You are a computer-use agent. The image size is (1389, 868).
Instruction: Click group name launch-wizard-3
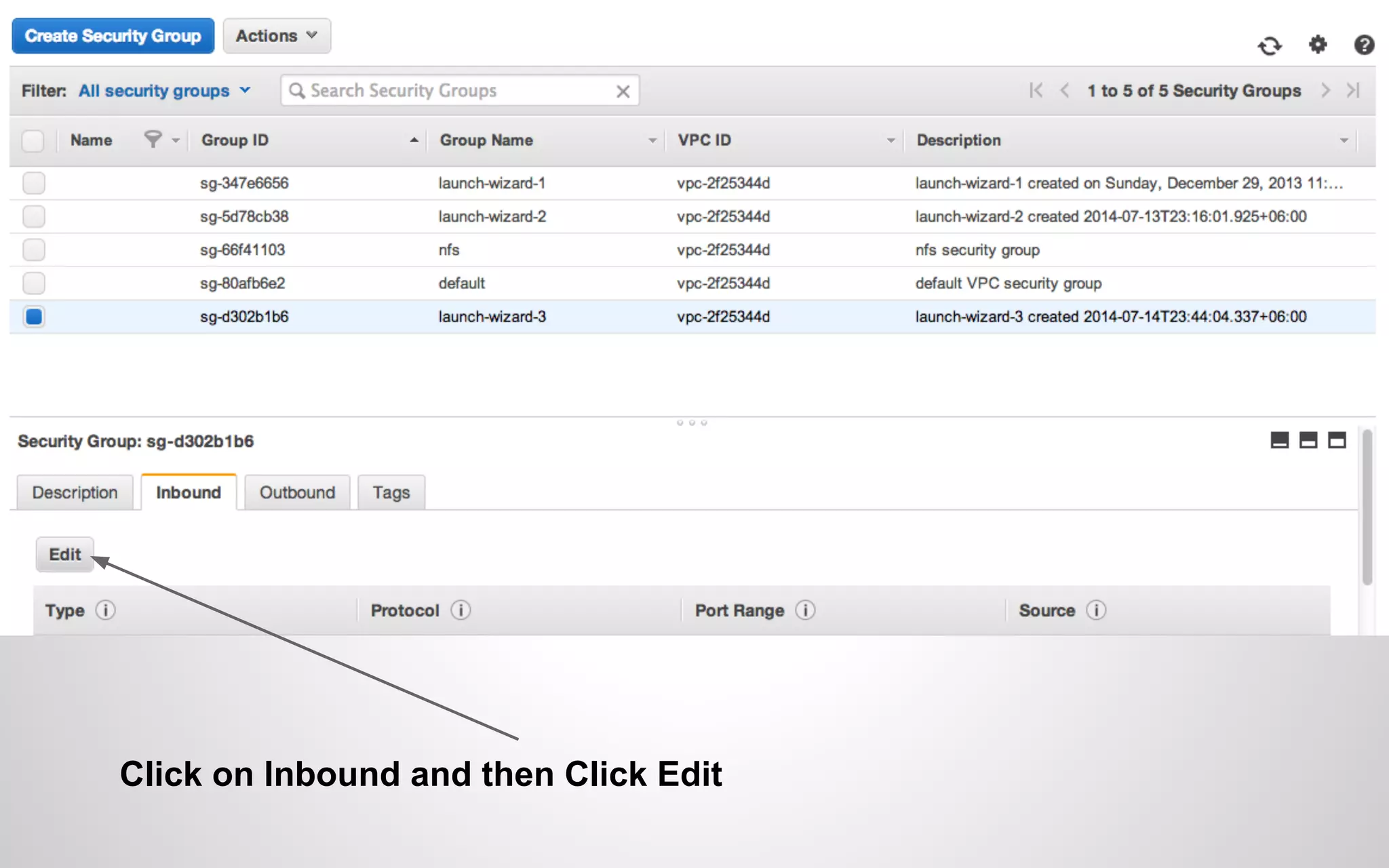click(x=492, y=317)
